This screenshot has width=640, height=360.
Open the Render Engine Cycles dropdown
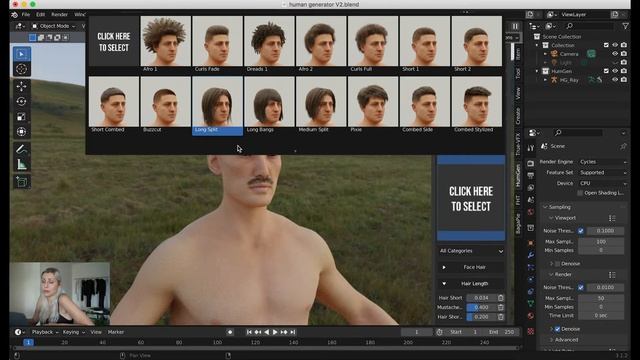603,162
